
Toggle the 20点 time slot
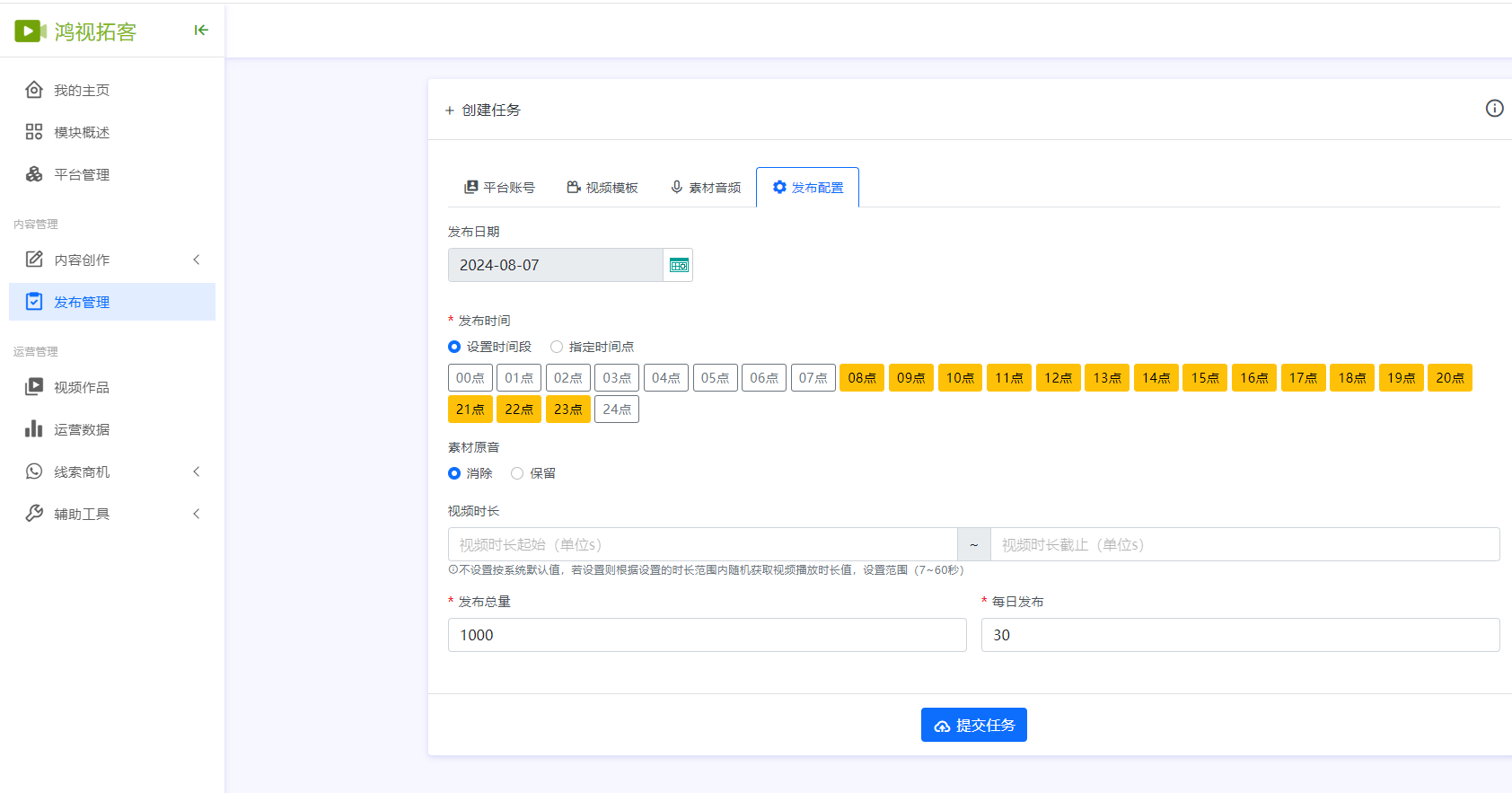coord(1450,378)
